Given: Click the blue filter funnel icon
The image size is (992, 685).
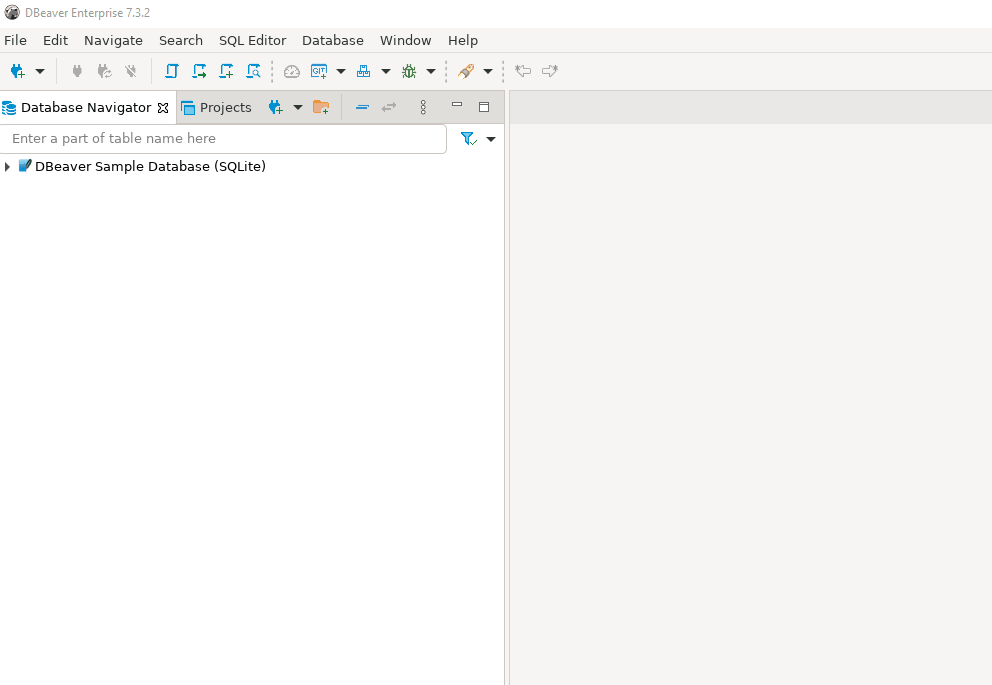Looking at the screenshot, I should [x=469, y=139].
